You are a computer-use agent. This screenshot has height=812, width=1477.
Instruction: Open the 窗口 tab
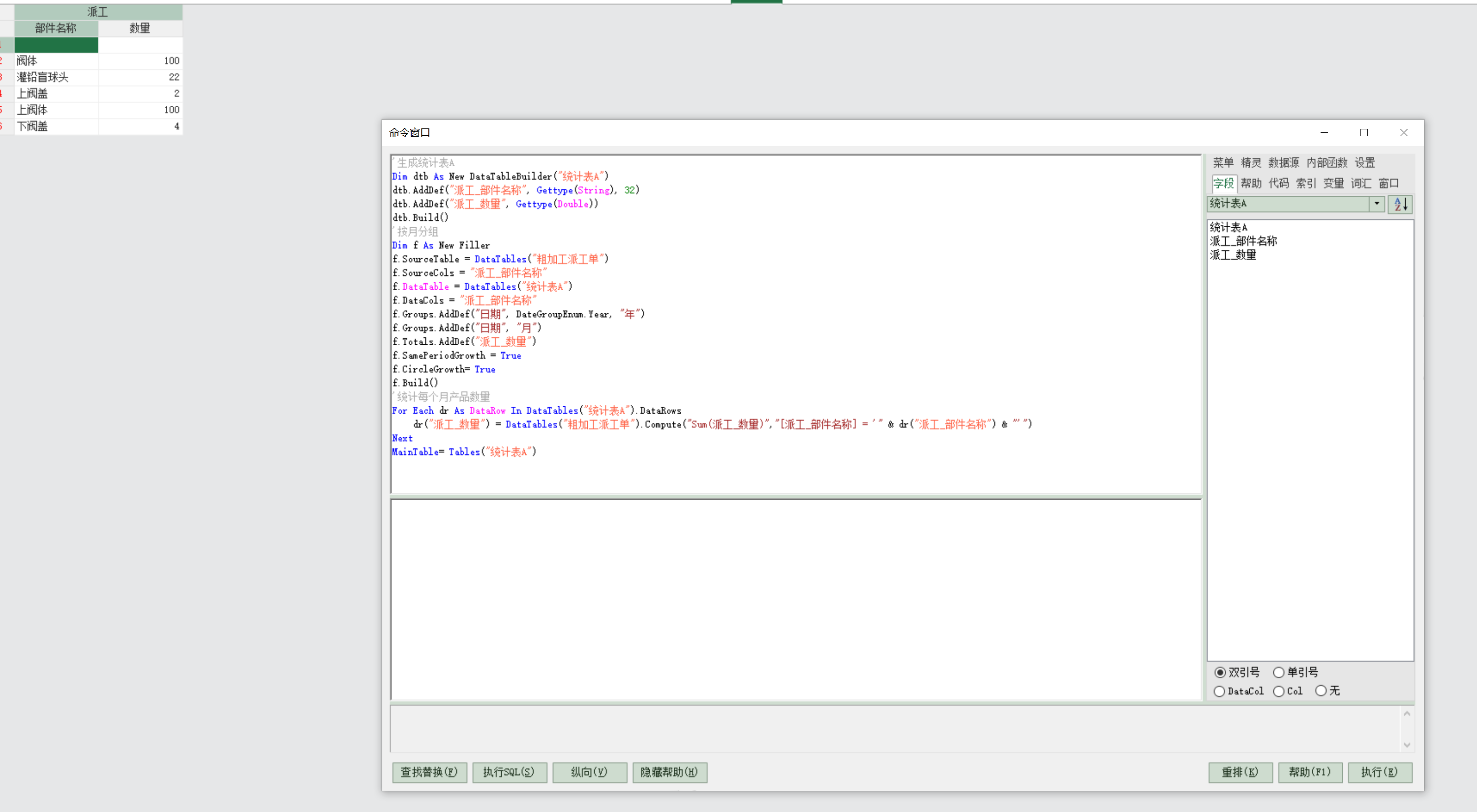[1388, 183]
